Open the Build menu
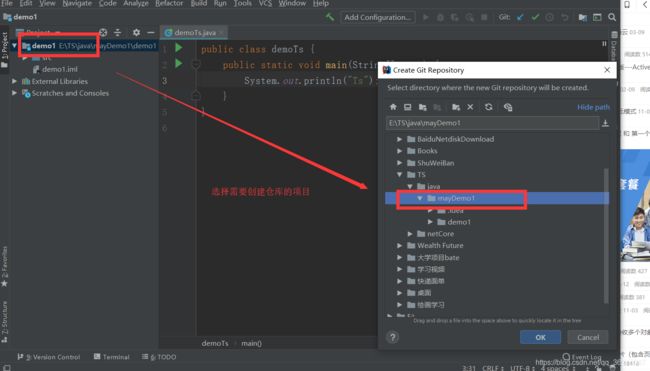This screenshot has height=371, width=650. tap(199, 4)
